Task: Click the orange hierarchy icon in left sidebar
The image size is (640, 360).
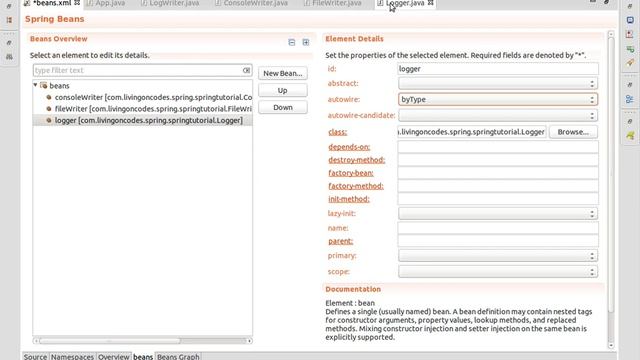Action: click(9, 20)
